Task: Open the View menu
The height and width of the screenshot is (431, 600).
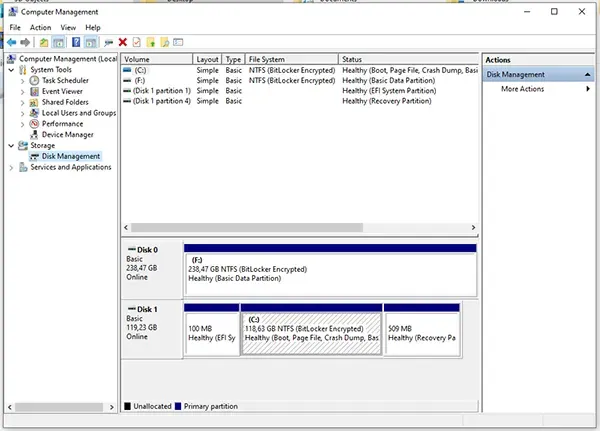Action: point(68,28)
